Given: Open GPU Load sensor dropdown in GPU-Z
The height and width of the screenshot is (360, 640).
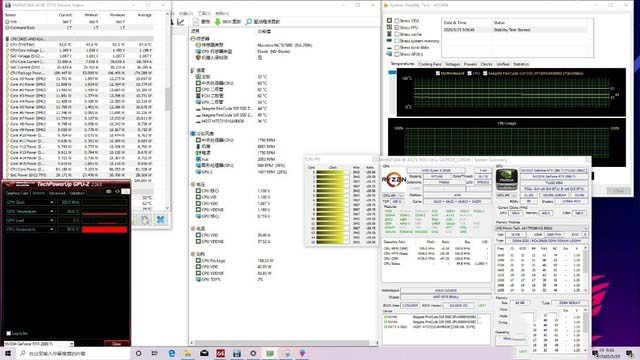Looking at the screenshot, I should pyautogui.click(x=52, y=220).
